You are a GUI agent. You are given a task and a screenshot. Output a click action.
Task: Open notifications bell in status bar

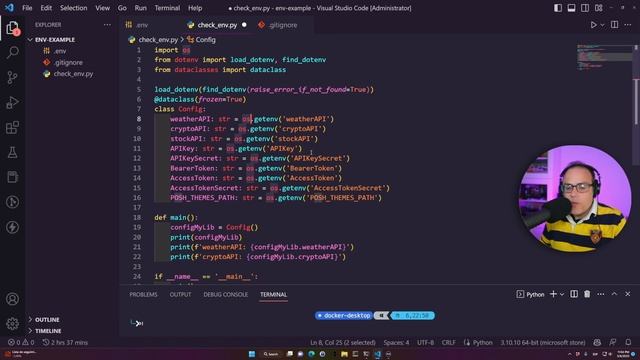[x=628, y=342]
